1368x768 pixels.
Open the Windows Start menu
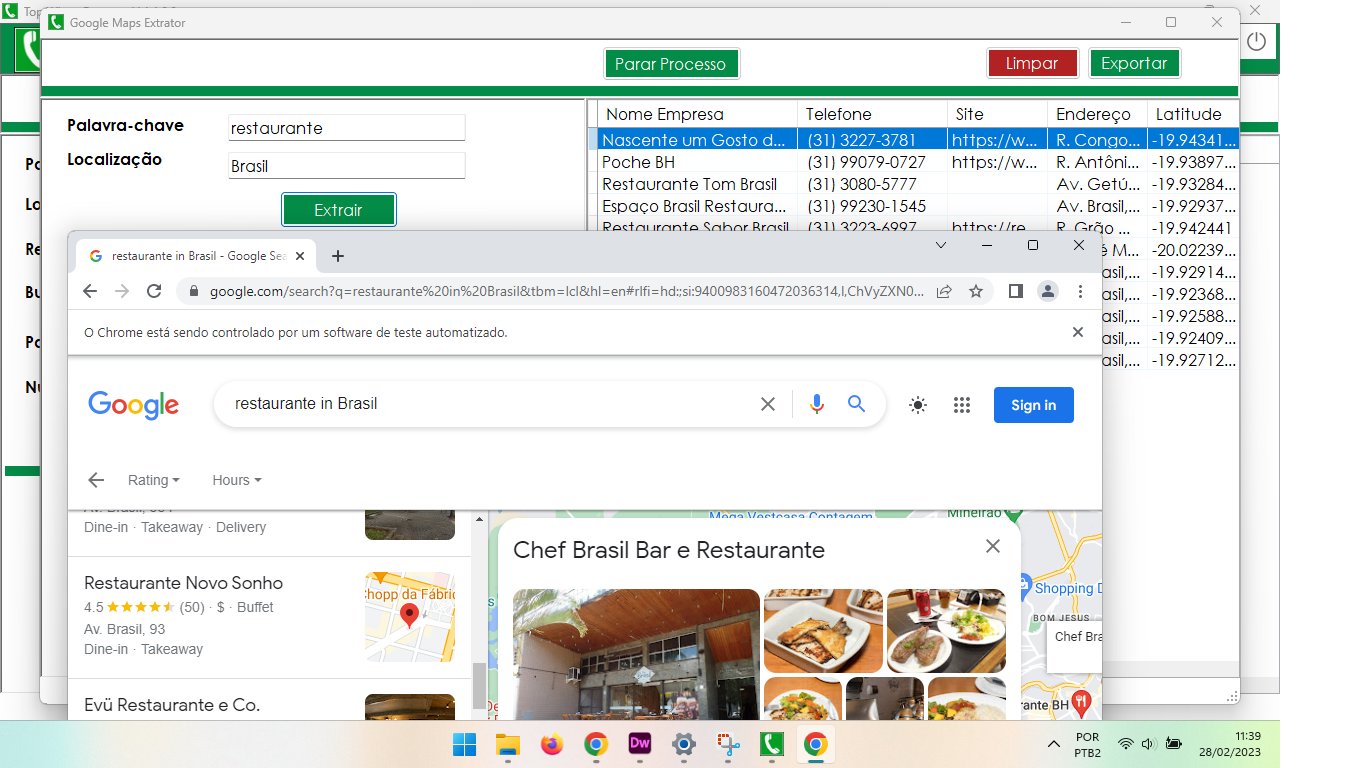(x=465, y=744)
